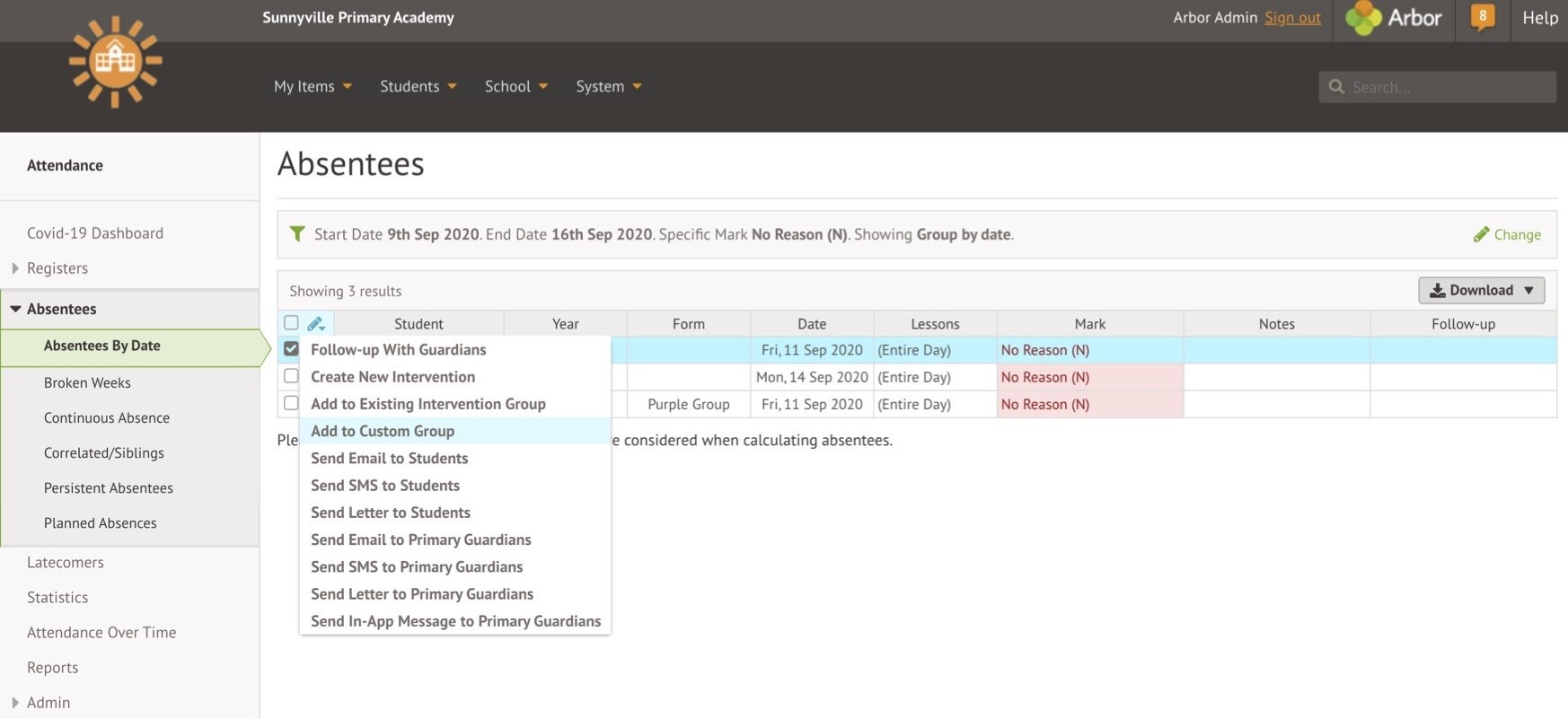Click 'Sunnyville Primary Academy' school name
Screen dimensions: 1568x719
pyautogui.click(x=358, y=17)
